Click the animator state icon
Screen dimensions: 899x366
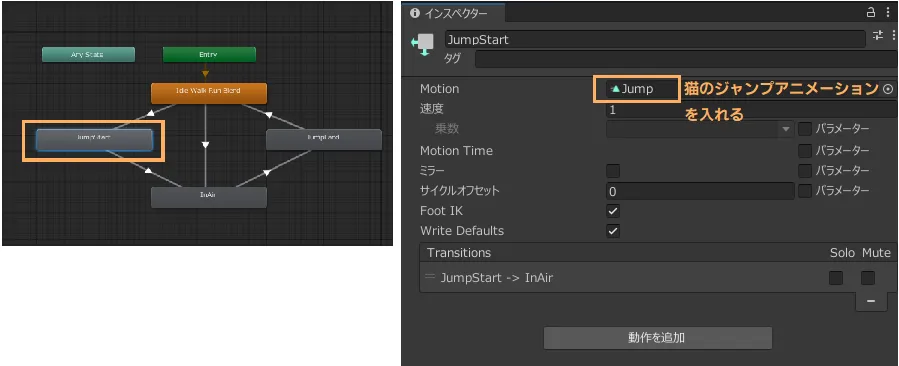423,45
